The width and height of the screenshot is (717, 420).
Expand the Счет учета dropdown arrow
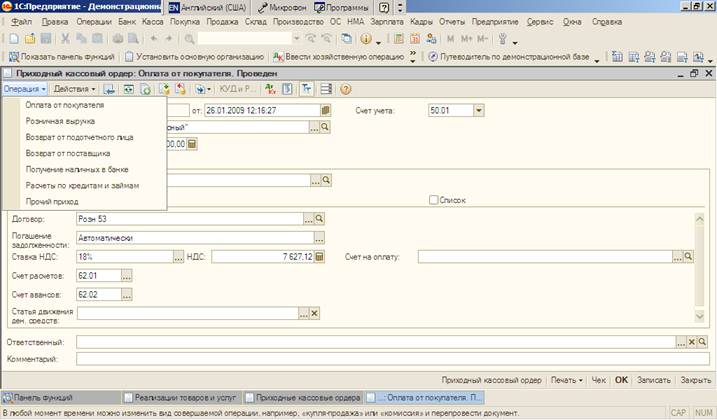coord(478,110)
